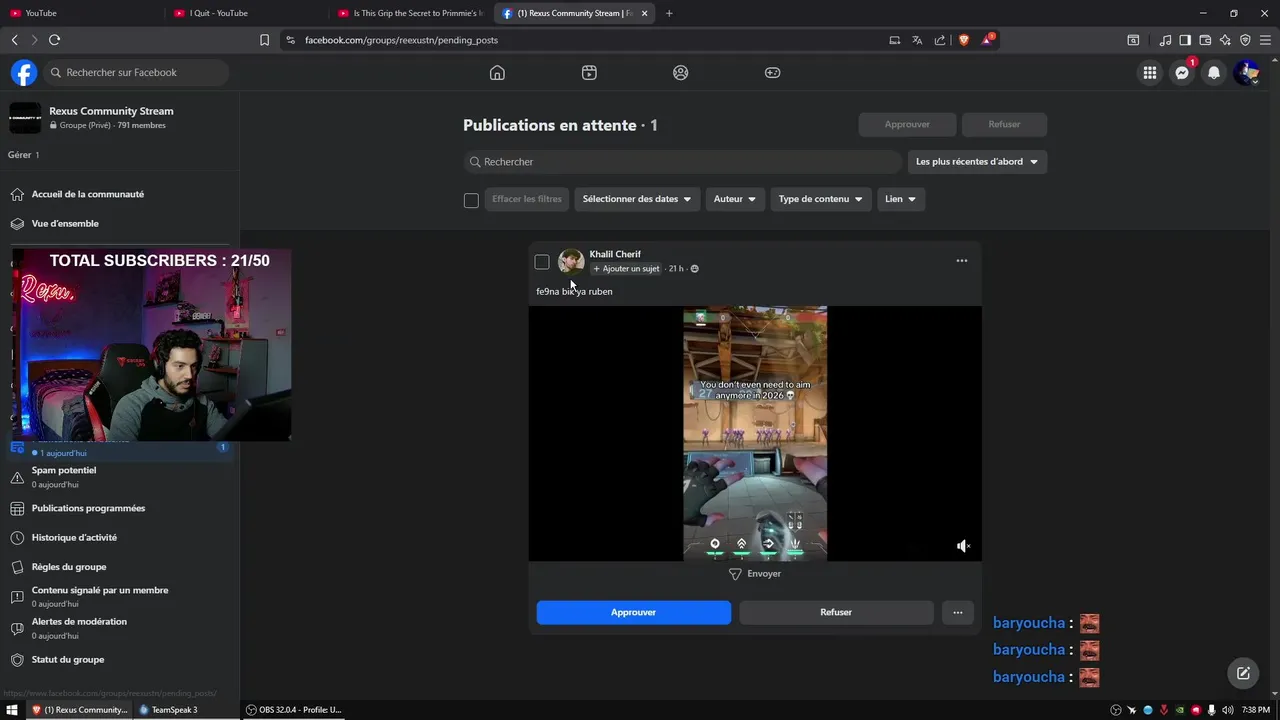Open the Rexus Community Stream group title
The image size is (1280, 720).
(111, 111)
